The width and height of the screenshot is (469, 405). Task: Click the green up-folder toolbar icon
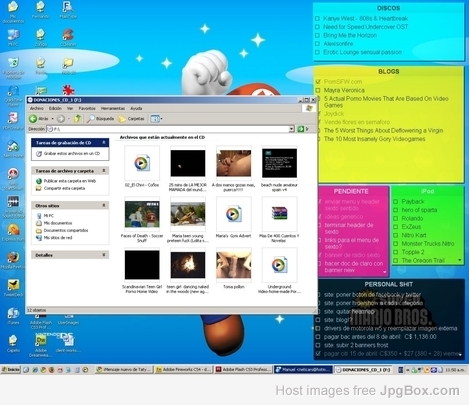point(78,119)
